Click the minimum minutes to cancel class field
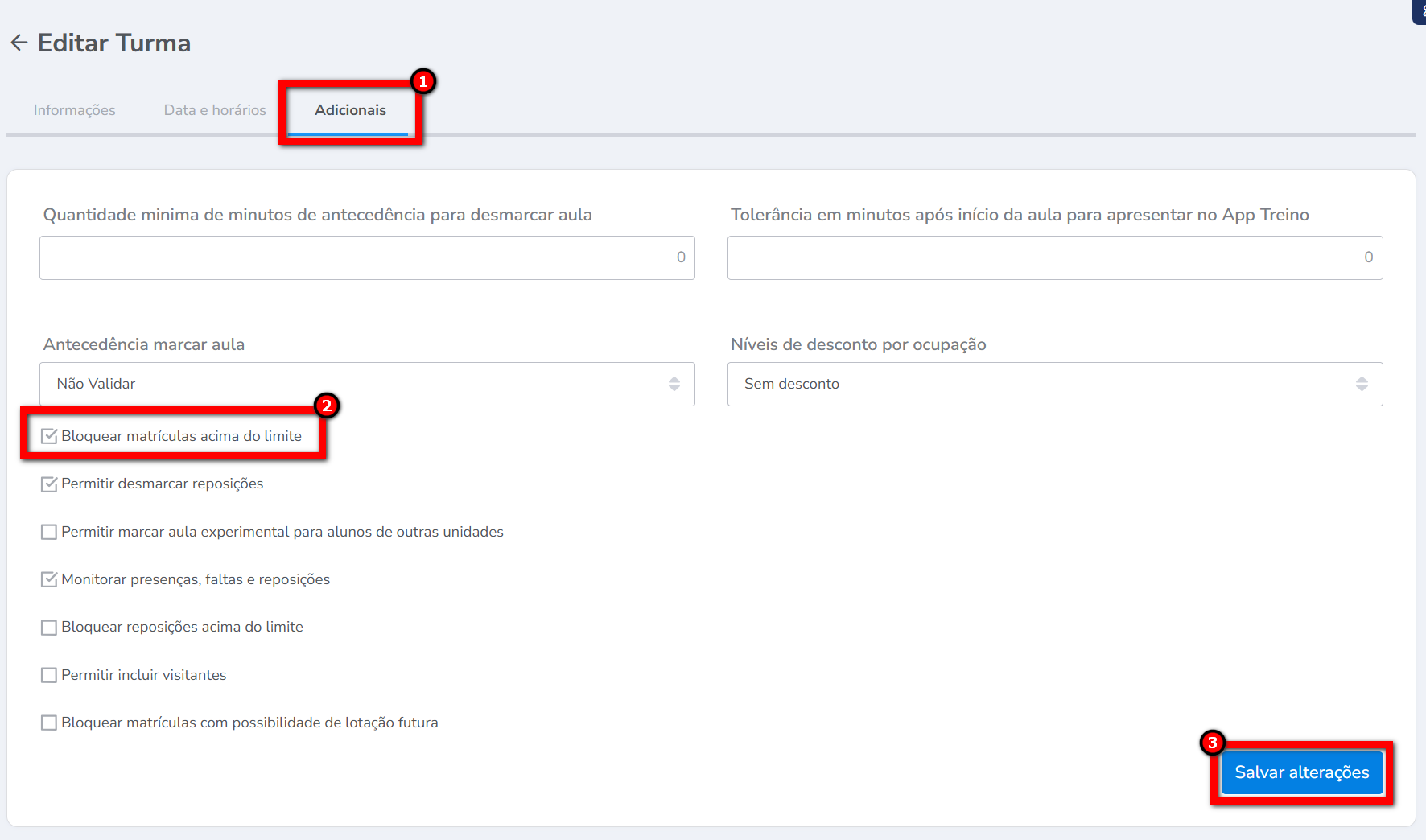1426x840 pixels. [x=367, y=257]
